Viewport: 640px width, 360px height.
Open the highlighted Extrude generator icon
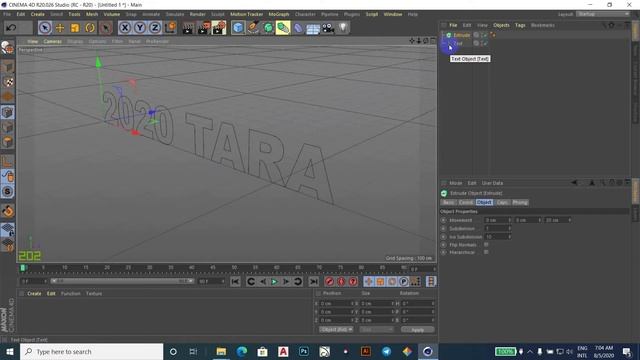(x=283, y=28)
